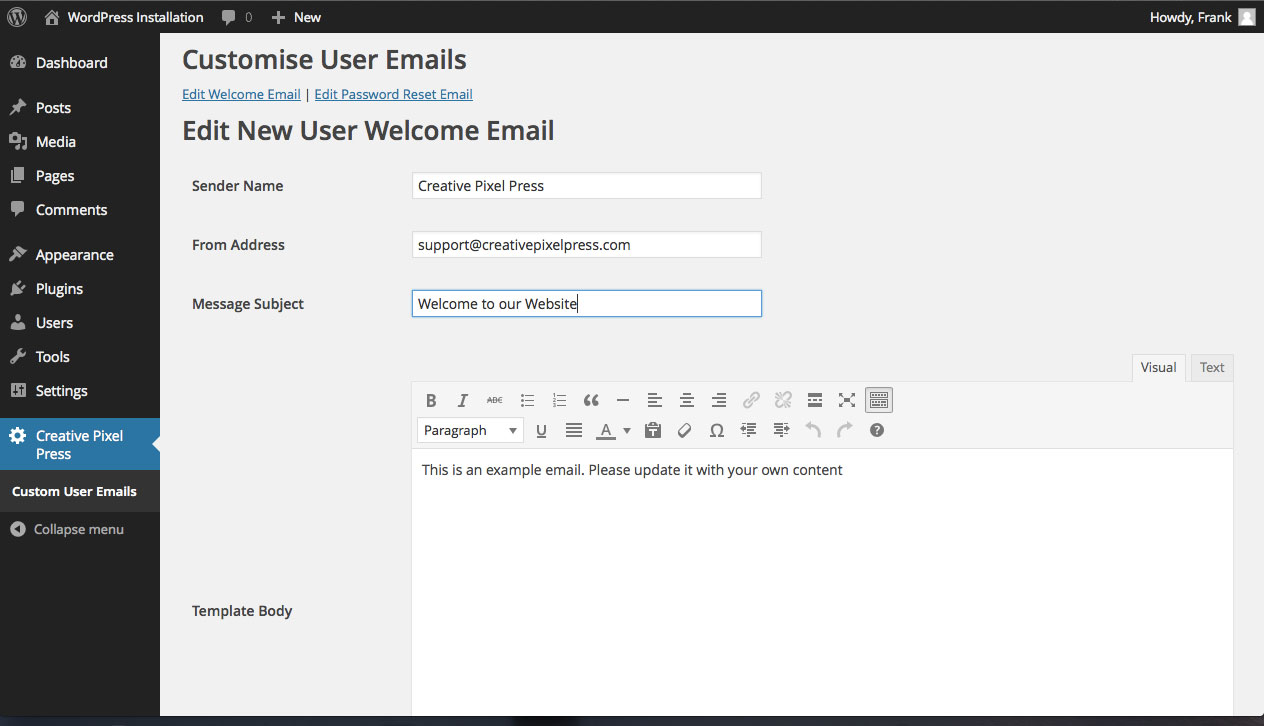Open the New content menu
1264x726 pixels.
(296, 17)
